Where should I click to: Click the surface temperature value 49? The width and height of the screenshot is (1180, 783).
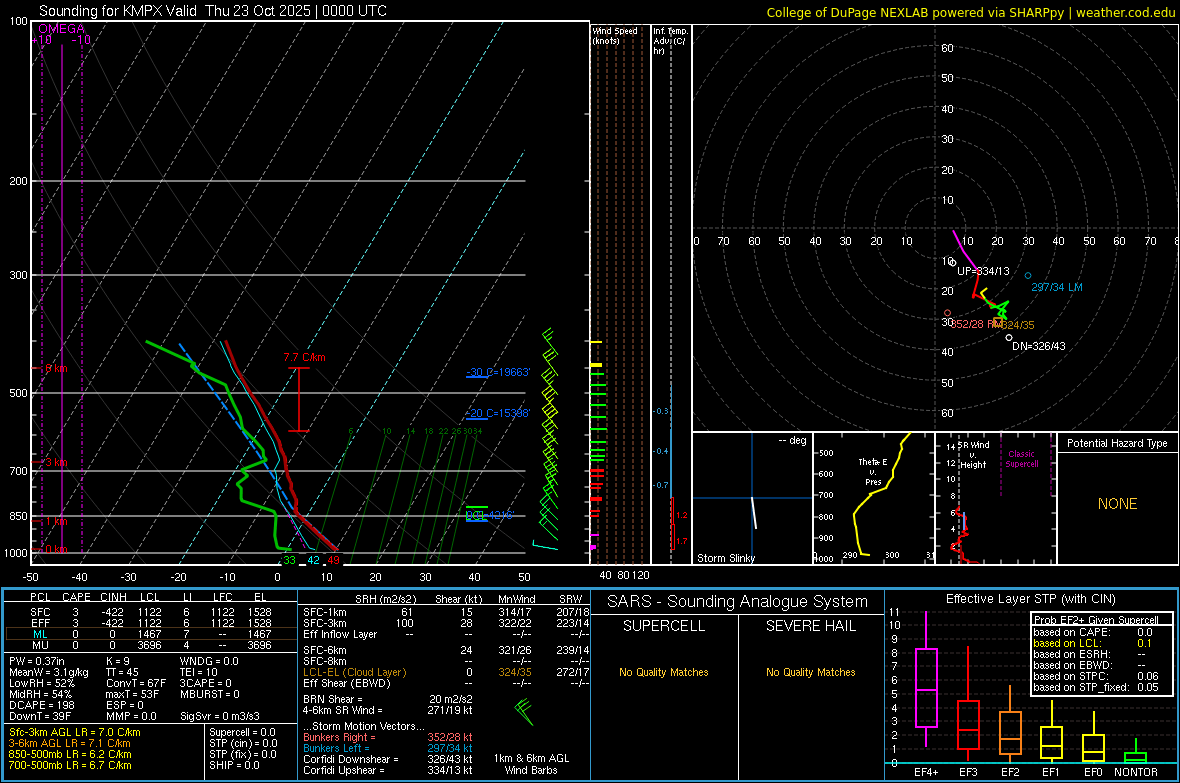tap(333, 560)
